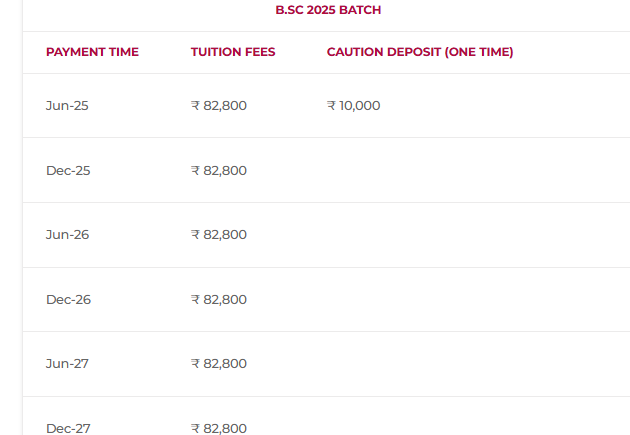Click the Dec-25 payment time cell
Viewport: 630px width, 435px height.
tap(68, 171)
